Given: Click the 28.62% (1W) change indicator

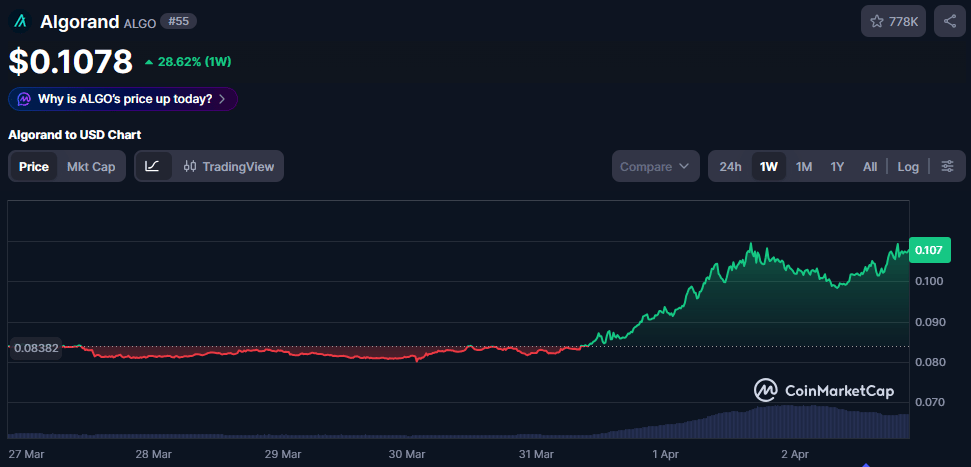Looking at the screenshot, I should [x=188, y=62].
